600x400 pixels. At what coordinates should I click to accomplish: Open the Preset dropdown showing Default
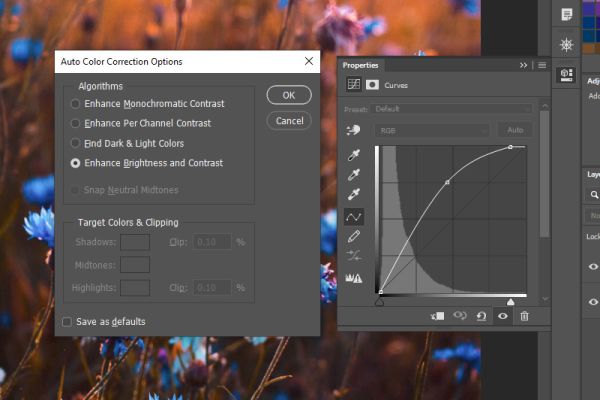pyautogui.click(x=454, y=109)
